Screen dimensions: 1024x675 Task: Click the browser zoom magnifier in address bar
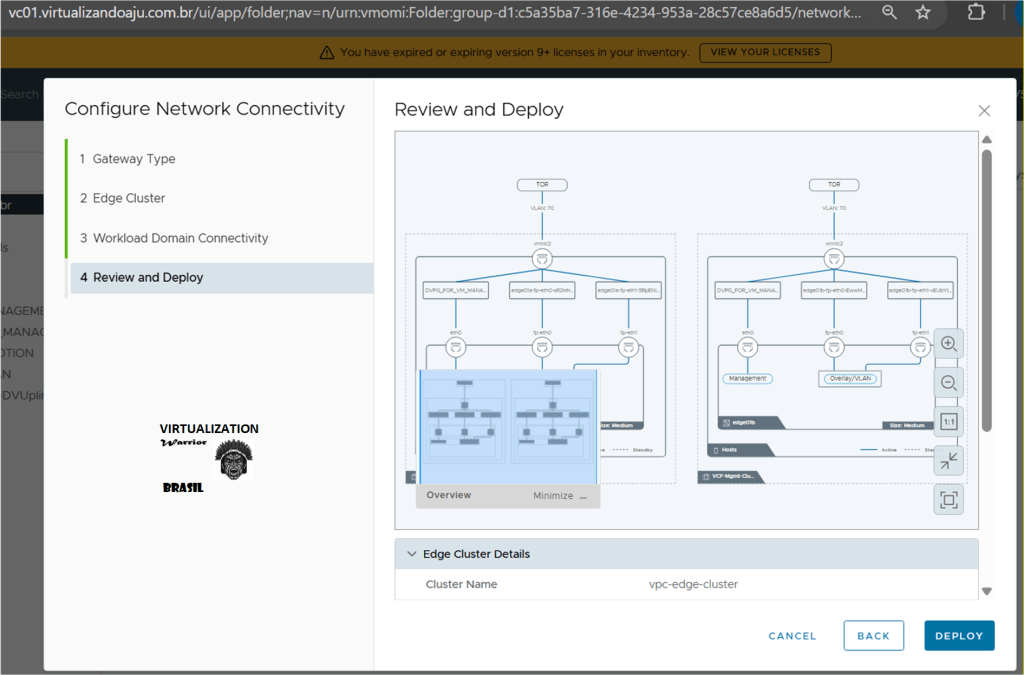click(889, 13)
